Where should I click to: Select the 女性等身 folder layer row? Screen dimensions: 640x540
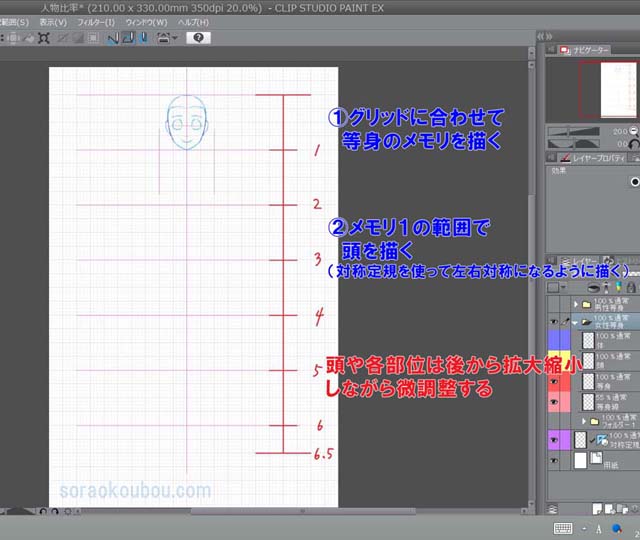[x=606, y=322]
